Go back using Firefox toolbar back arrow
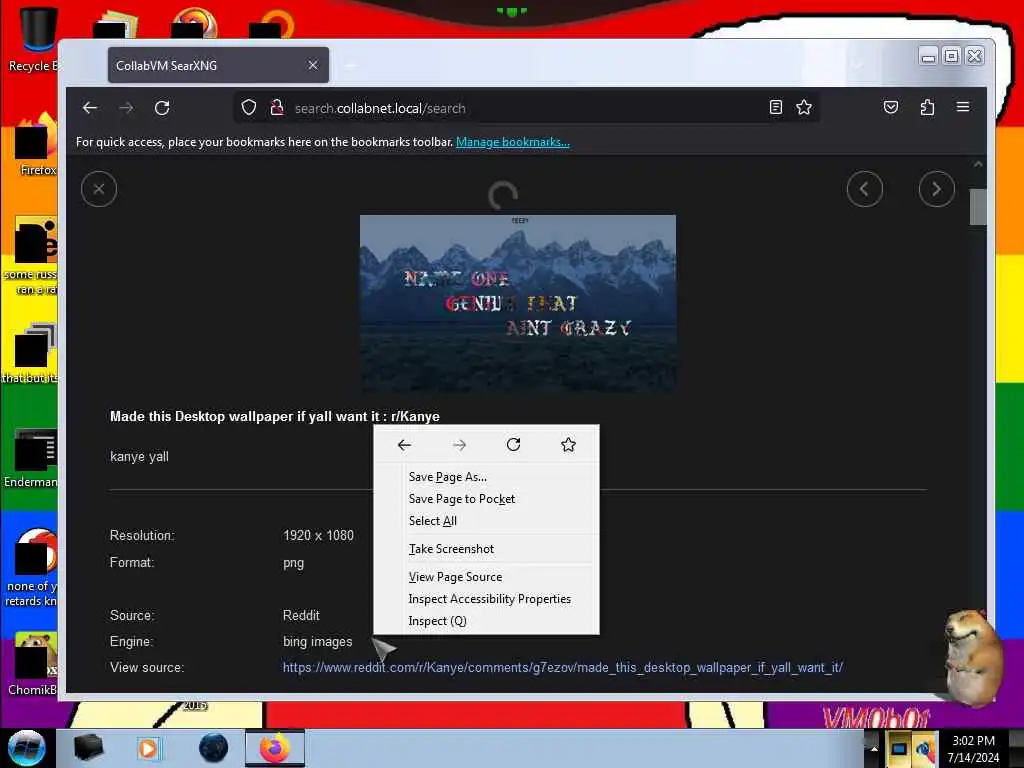The height and width of the screenshot is (768, 1024). (90, 108)
